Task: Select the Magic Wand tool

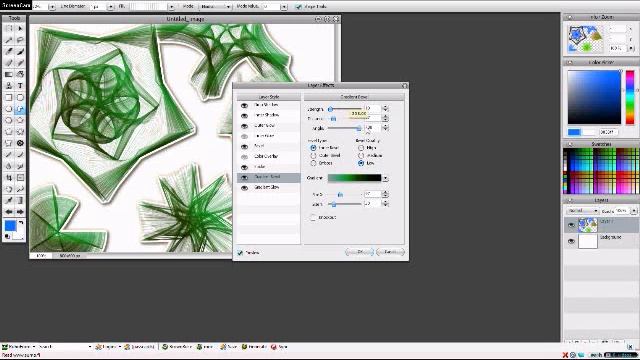Action: pyautogui.click(x=9, y=40)
